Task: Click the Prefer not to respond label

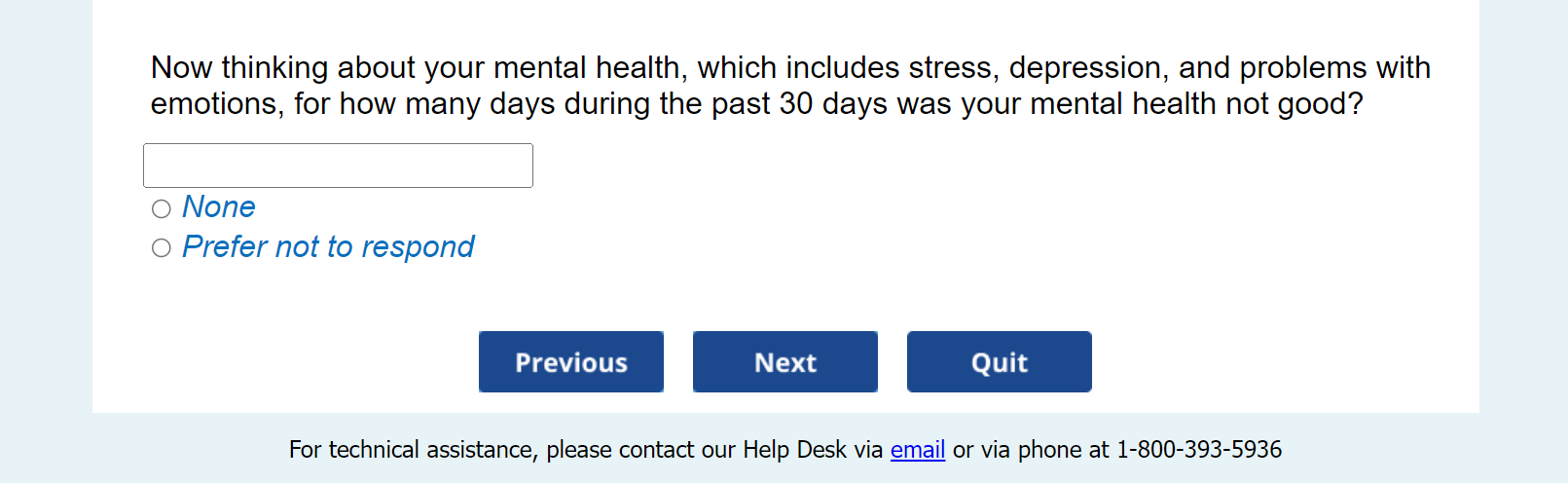Action: [328, 247]
